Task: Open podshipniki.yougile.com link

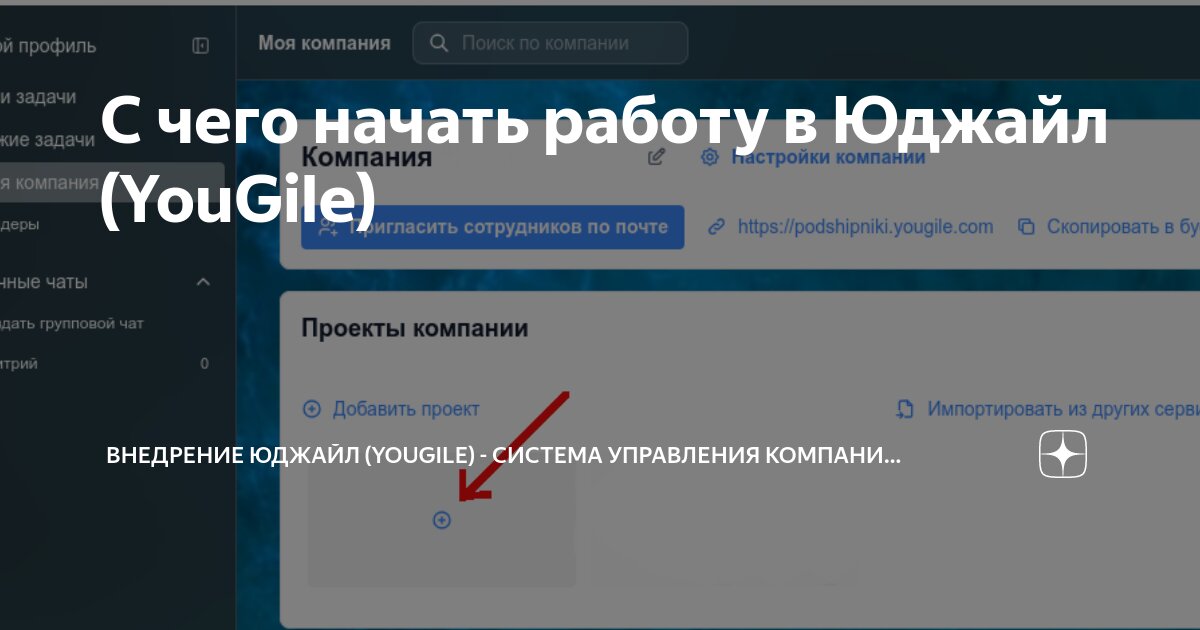Action: [x=866, y=227]
